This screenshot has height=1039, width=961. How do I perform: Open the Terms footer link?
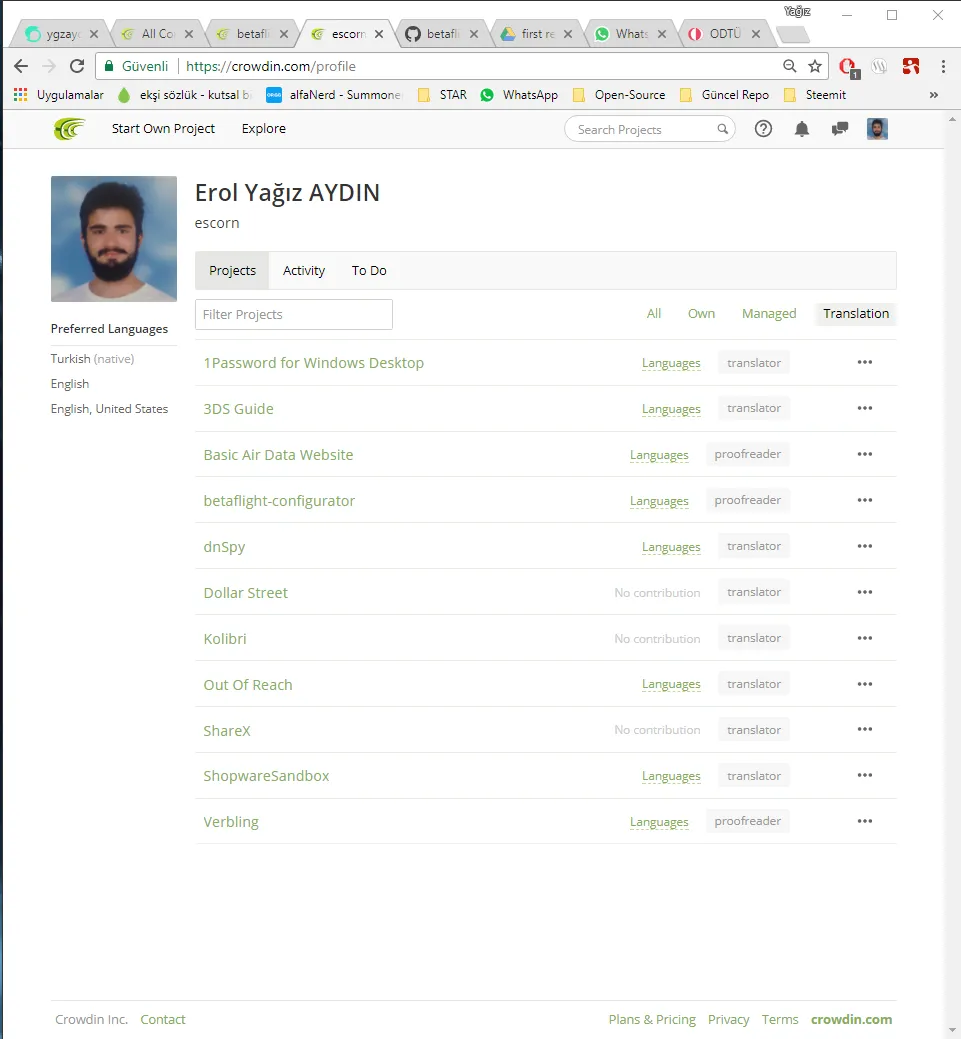click(779, 1019)
